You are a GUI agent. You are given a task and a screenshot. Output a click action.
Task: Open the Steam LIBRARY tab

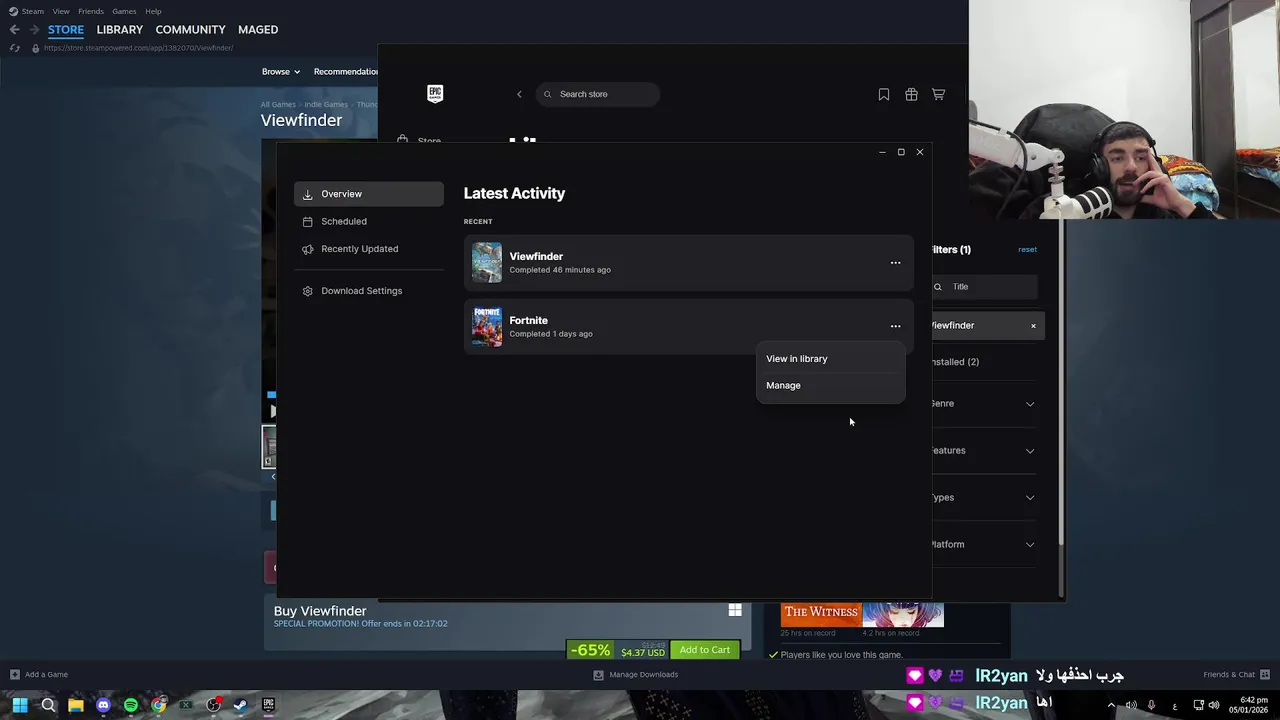click(120, 30)
